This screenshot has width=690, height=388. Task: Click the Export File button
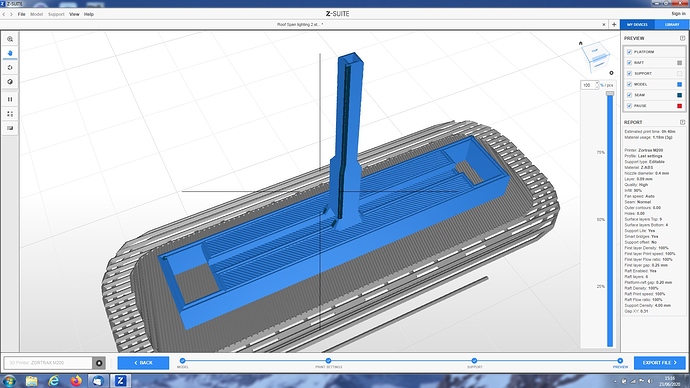coord(660,363)
